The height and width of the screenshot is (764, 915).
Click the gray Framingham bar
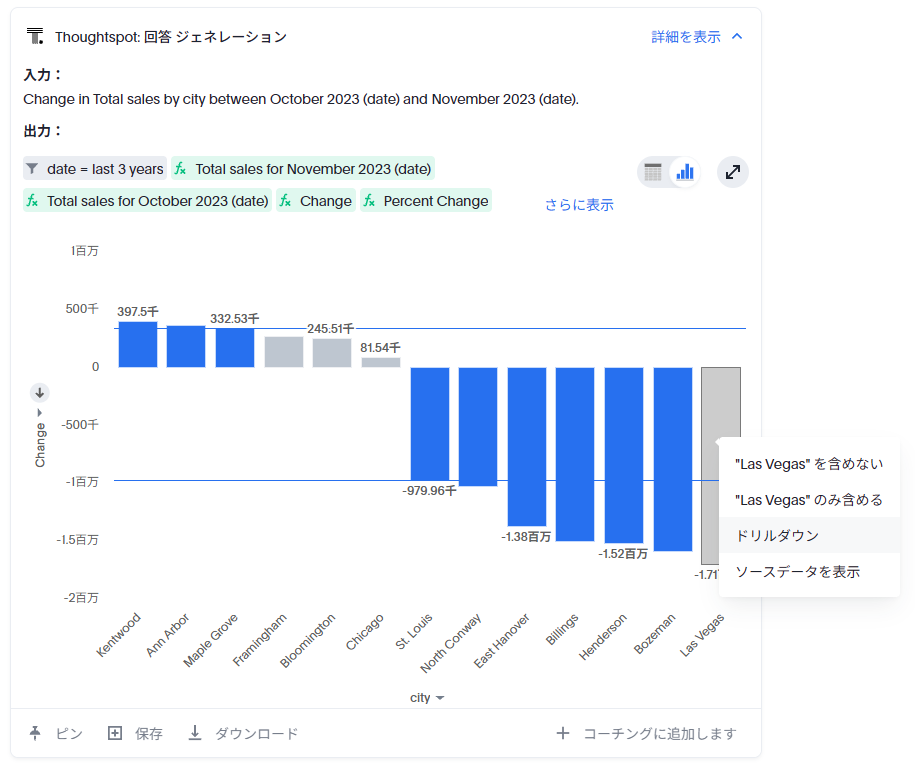[284, 352]
